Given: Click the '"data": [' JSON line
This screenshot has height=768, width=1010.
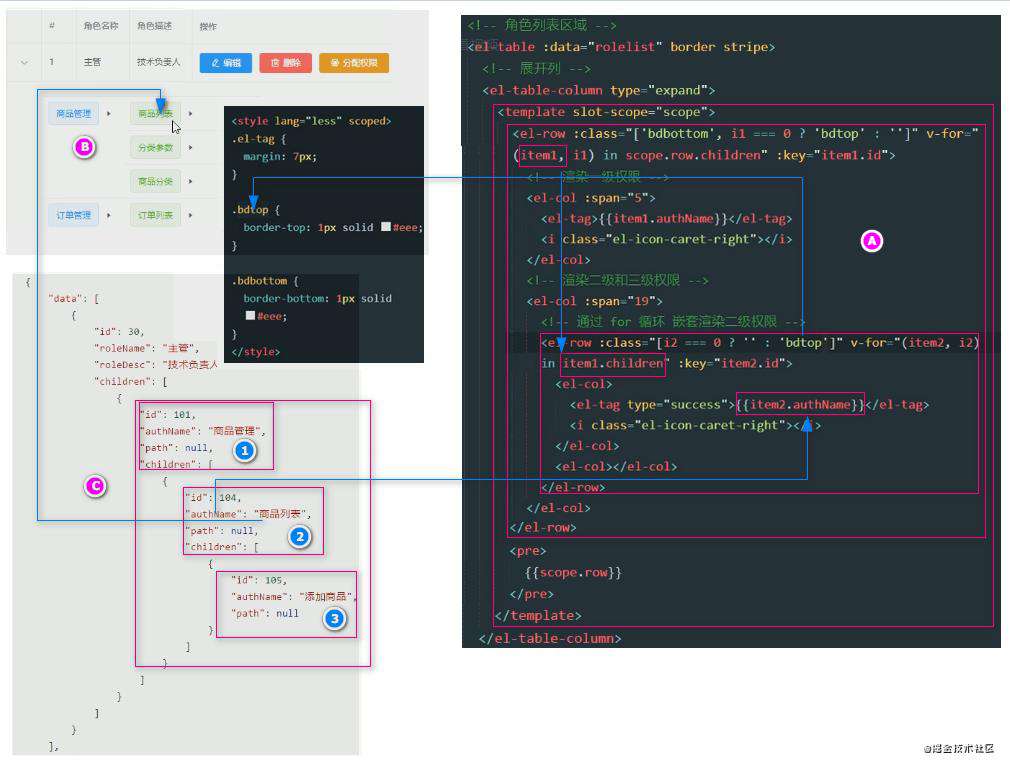Looking at the screenshot, I should point(73,299).
